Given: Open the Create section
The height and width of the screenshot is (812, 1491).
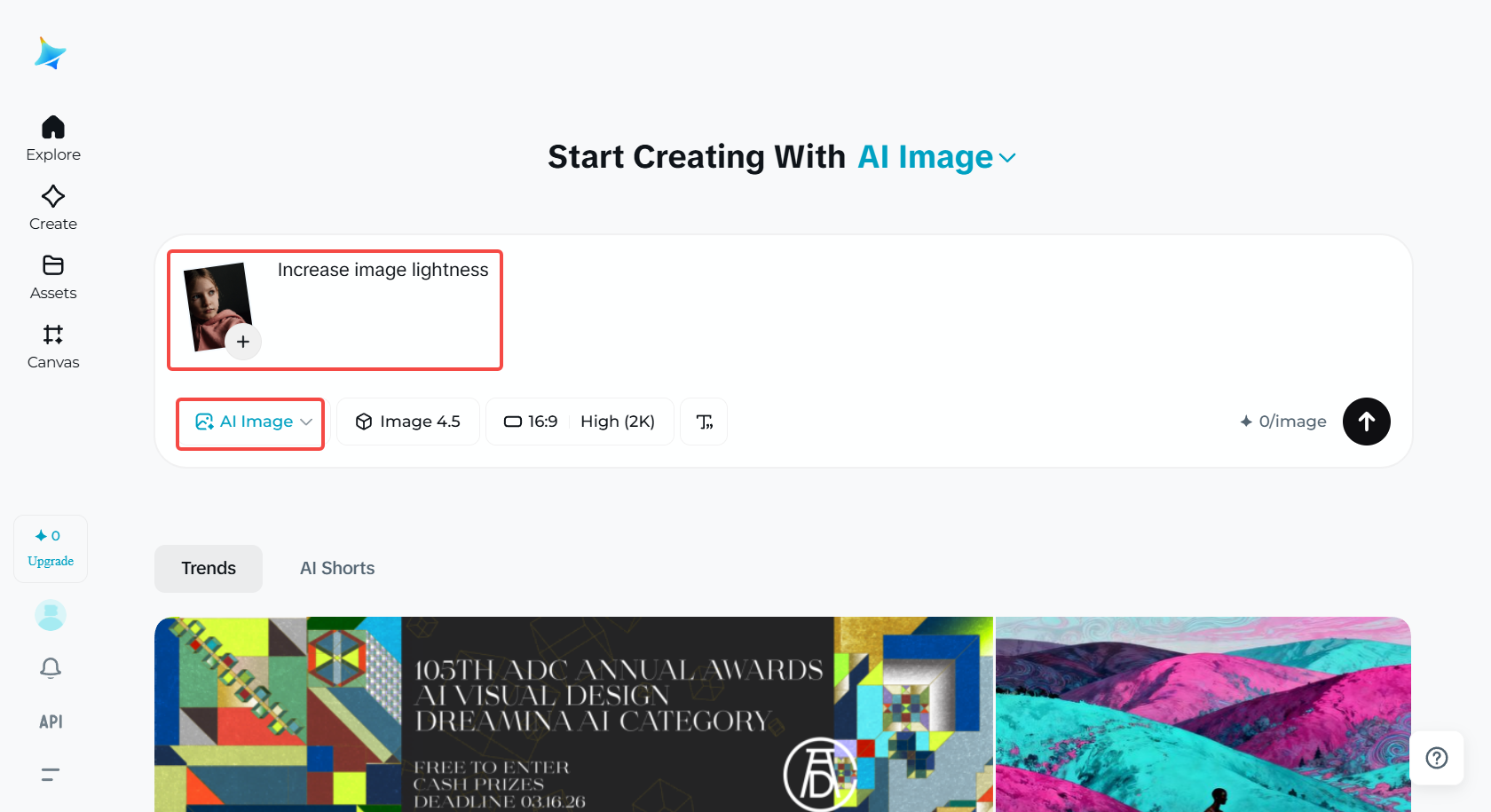Looking at the screenshot, I should pos(53,207).
